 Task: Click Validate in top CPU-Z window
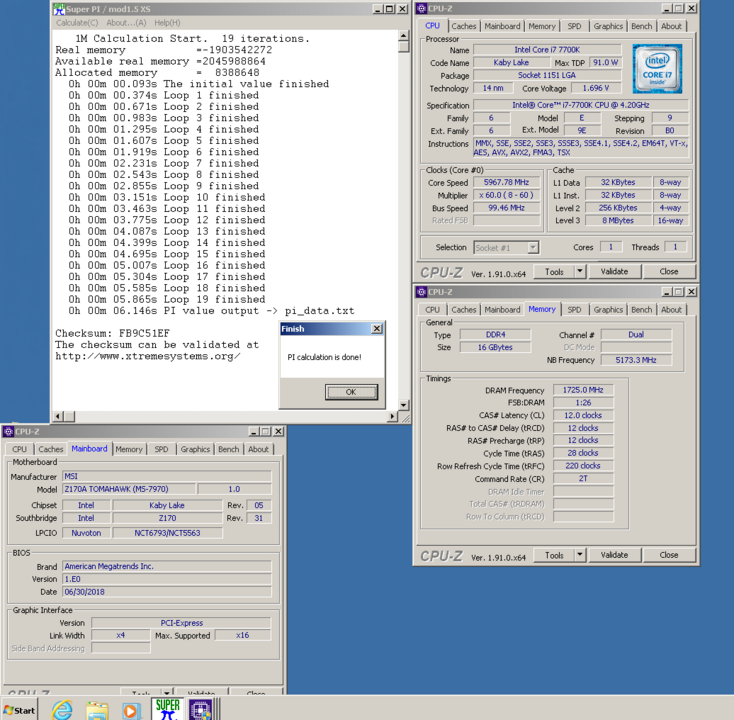614,272
